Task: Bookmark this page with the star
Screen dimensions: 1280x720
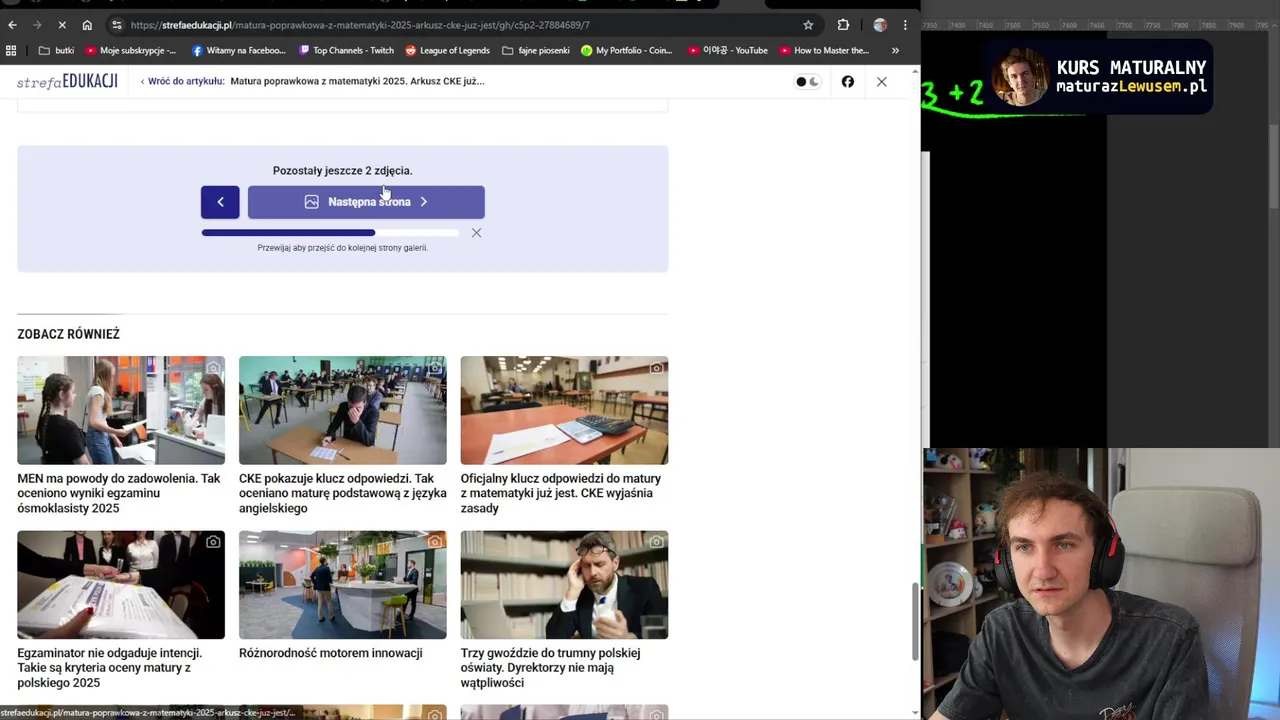Action: (808, 25)
